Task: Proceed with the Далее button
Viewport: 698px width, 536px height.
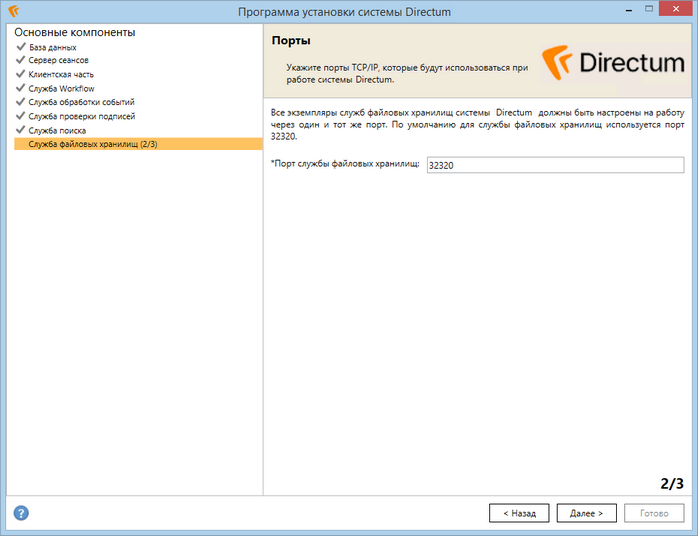Action: click(586, 513)
